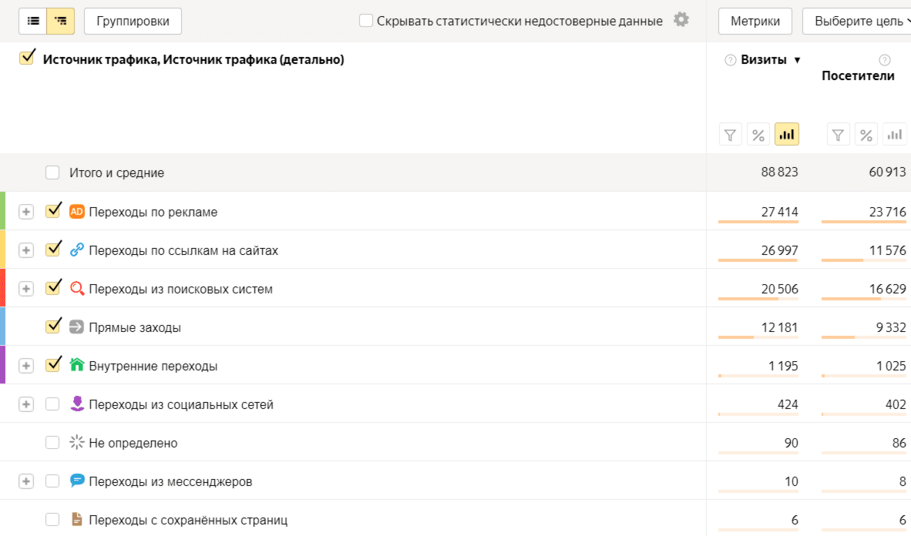Enable Скрывать статистически недостоверные данные checkbox
Image resolution: width=911 pixels, height=536 pixels.
365,21
